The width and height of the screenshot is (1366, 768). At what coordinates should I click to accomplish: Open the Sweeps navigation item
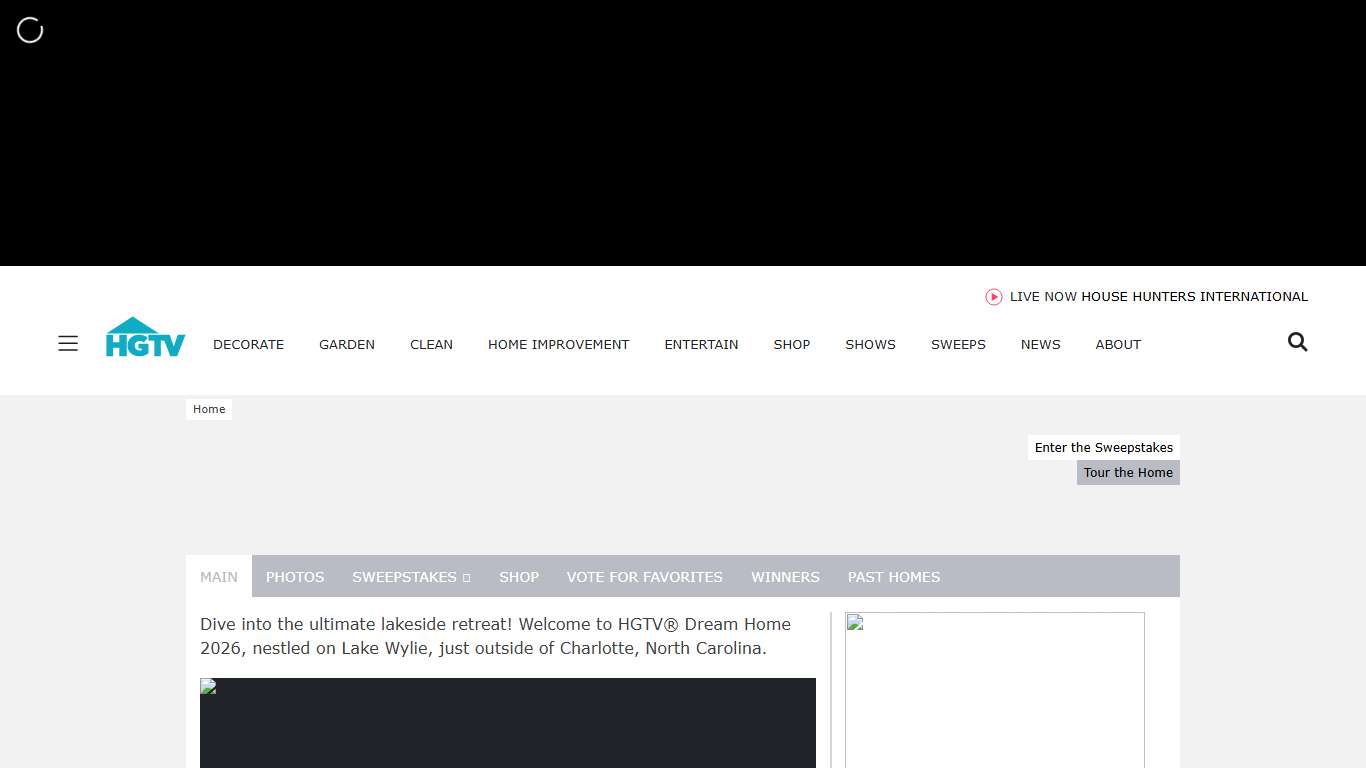tap(958, 344)
